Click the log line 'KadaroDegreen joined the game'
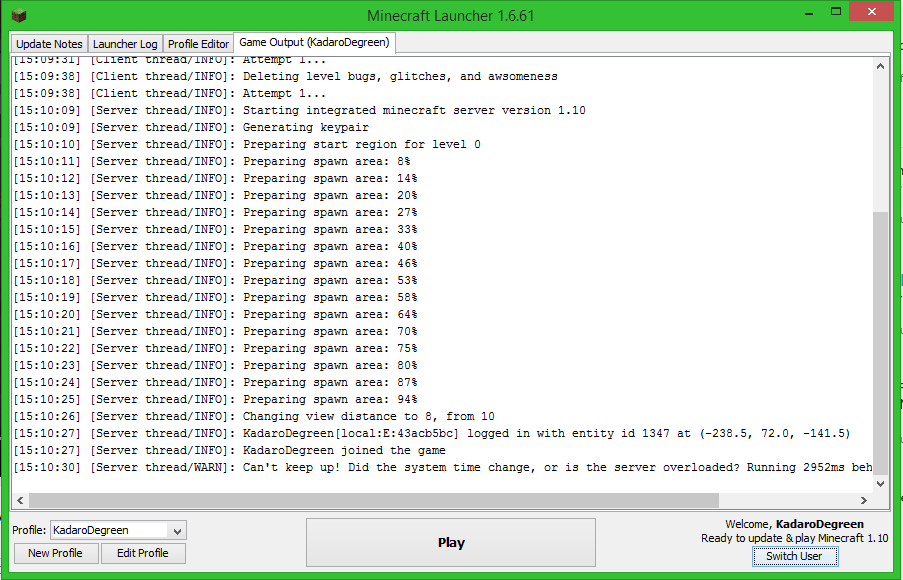Viewport: 903px width, 580px height. 230,450
